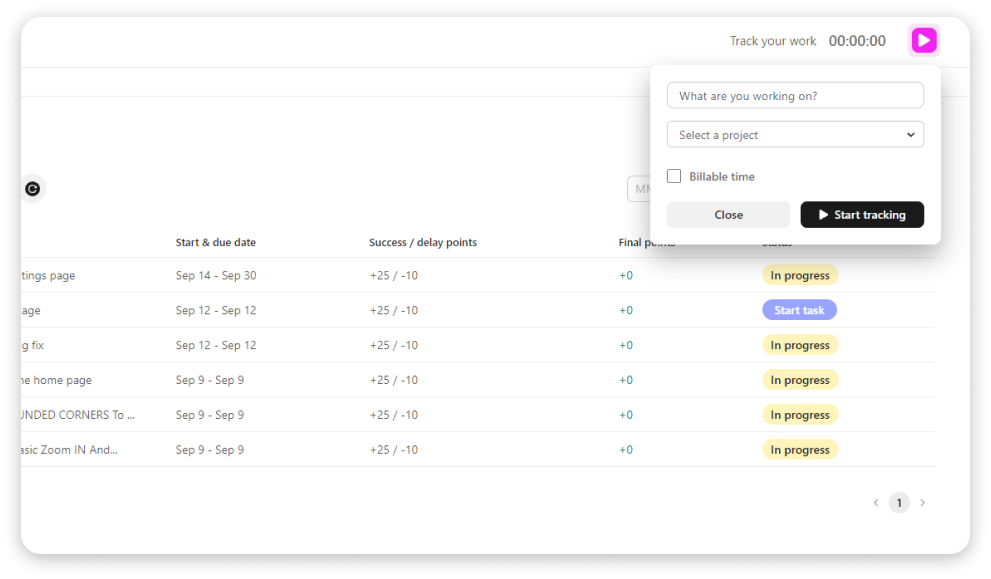The image size is (991, 579).
Task: Open the settings page task row
Action: tap(48, 275)
